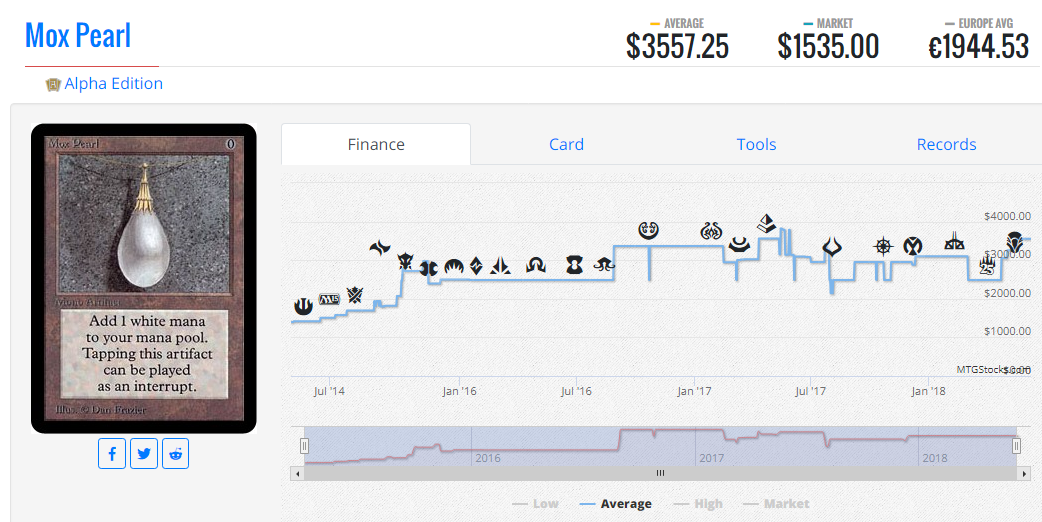Click the omega-shaped set symbol before Jul '16
1042x522 pixels.
[x=536, y=266]
